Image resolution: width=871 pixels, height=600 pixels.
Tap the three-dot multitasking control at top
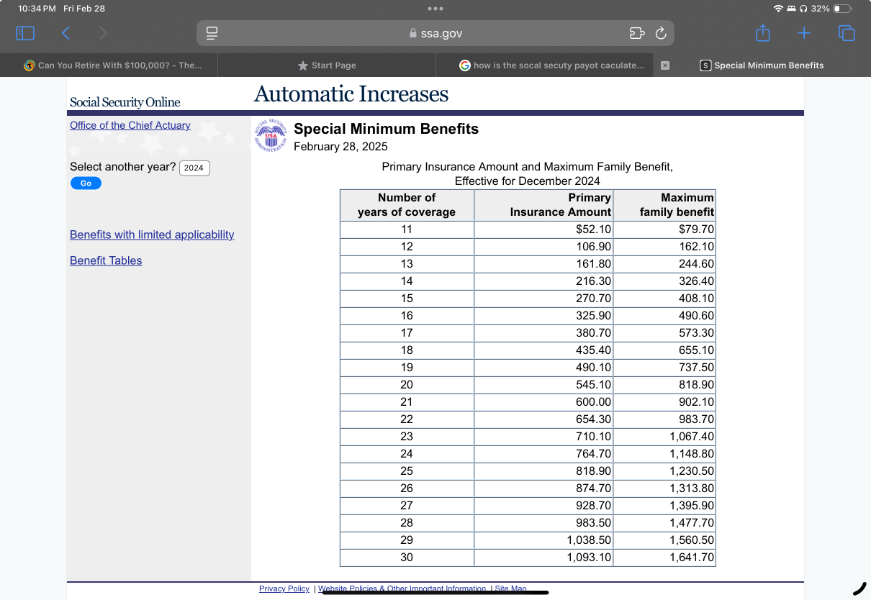tap(435, 8)
